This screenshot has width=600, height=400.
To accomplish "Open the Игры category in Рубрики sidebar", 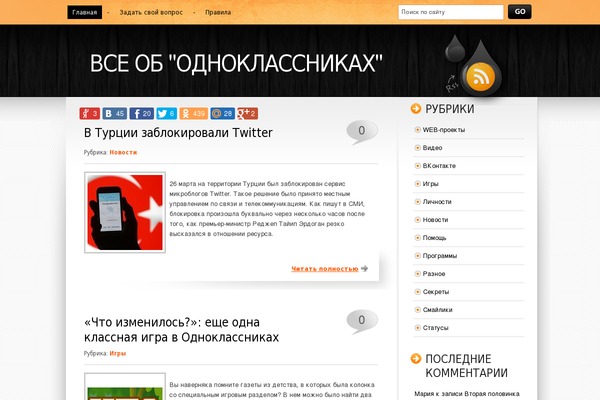I will click(430, 184).
